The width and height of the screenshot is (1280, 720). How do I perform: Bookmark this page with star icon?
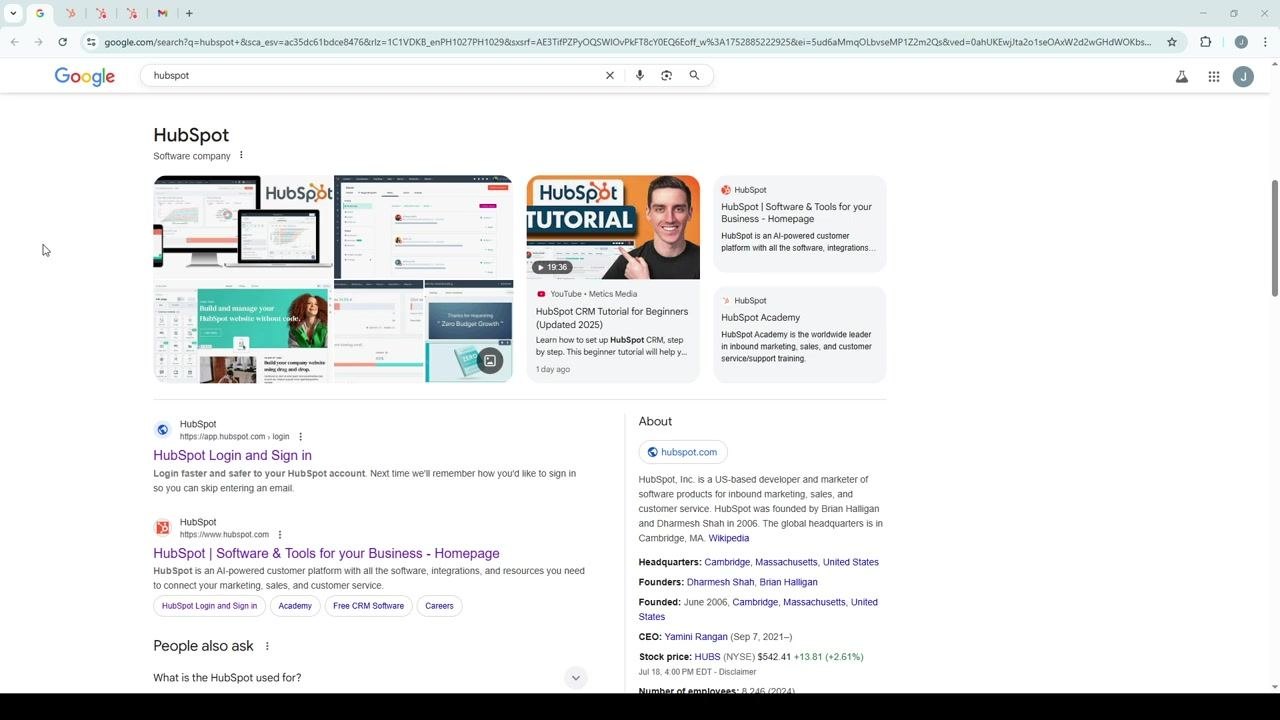[x=1172, y=42]
